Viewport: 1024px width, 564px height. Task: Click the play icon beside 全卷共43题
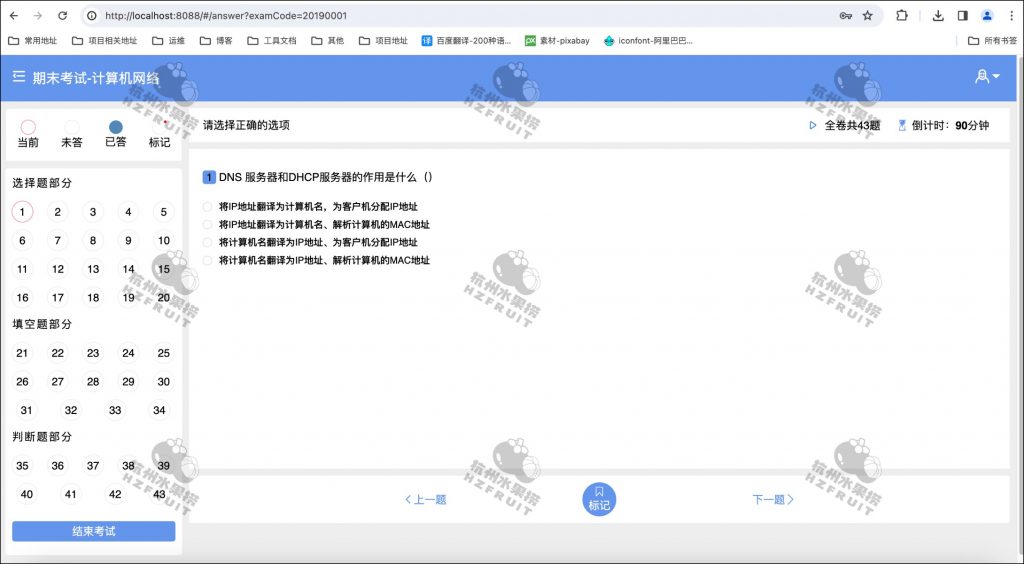click(812, 125)
